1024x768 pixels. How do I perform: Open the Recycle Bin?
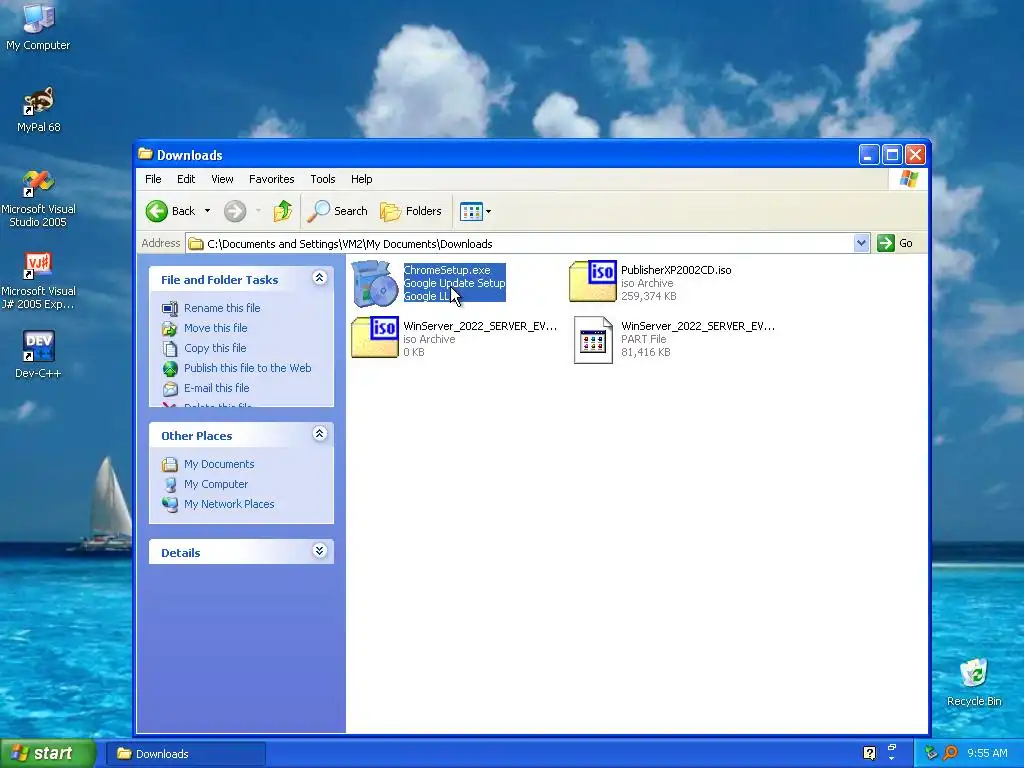tap(974, 682)
